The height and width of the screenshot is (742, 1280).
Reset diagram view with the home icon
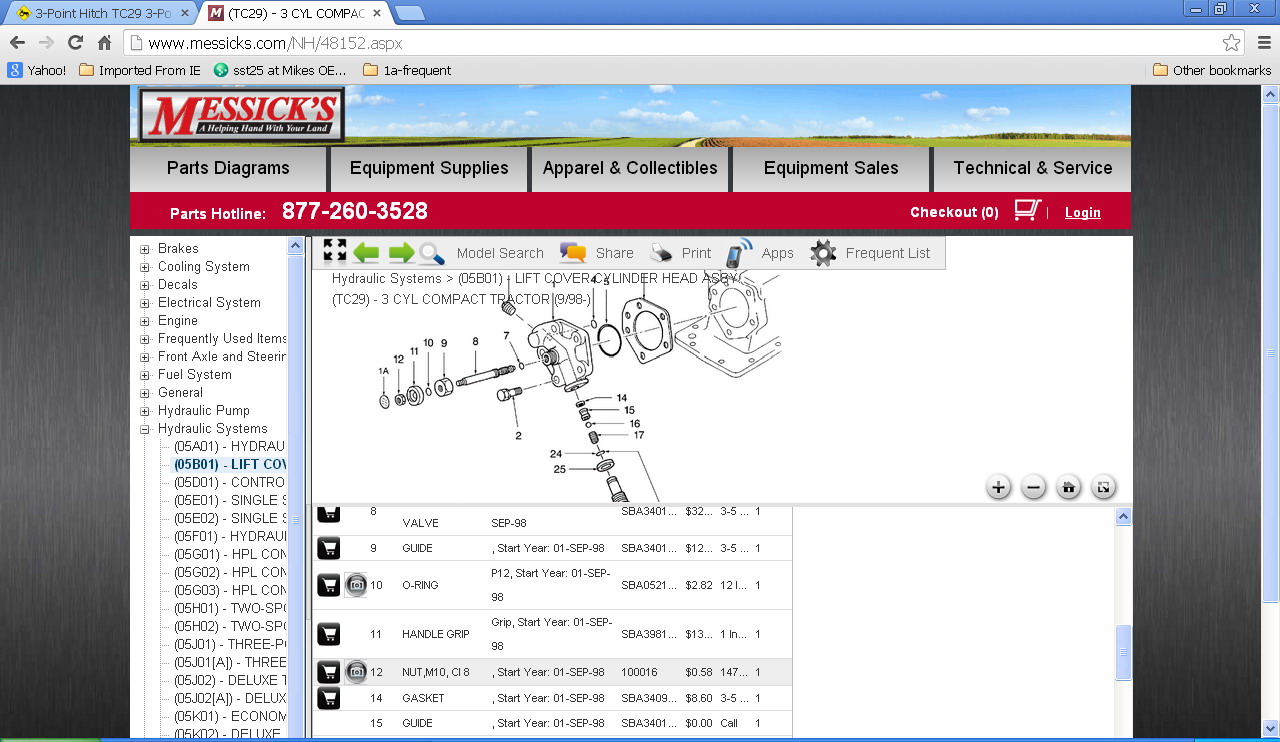pyautogui.click(x=1069, y=488)
